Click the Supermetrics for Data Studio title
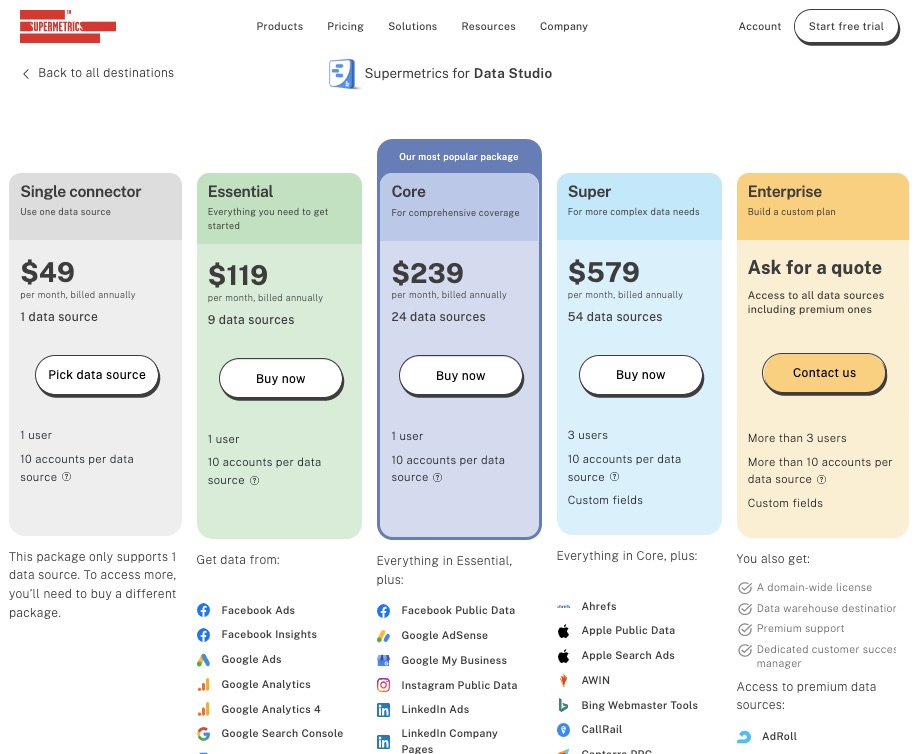 tap(458, 73)
